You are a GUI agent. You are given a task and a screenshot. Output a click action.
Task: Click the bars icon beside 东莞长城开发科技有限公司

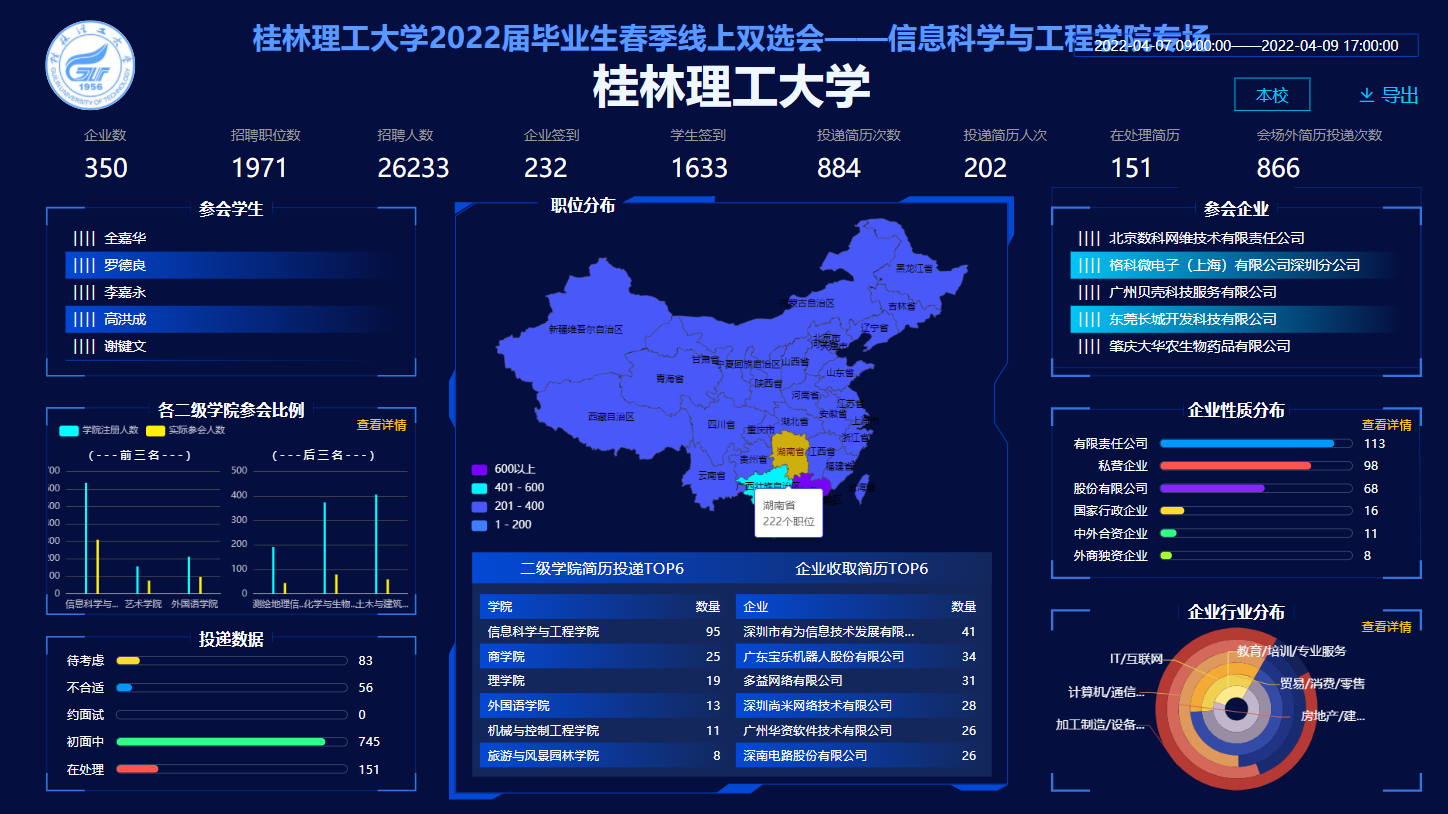pyautogui.click(x=1089, y=319)
